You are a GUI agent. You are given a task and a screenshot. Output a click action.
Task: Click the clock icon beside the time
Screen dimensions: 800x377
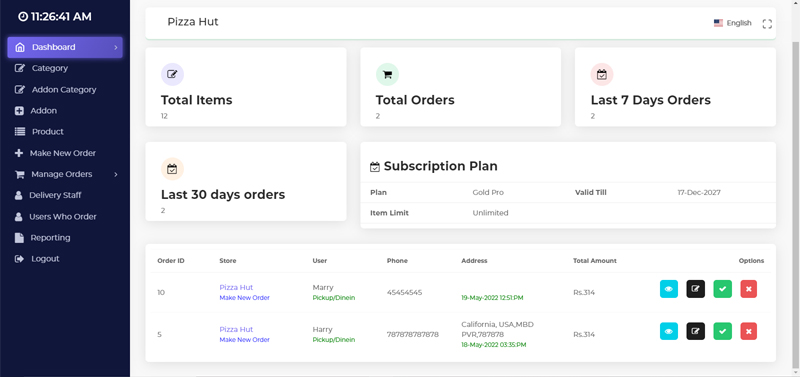(x=23, y=16)
